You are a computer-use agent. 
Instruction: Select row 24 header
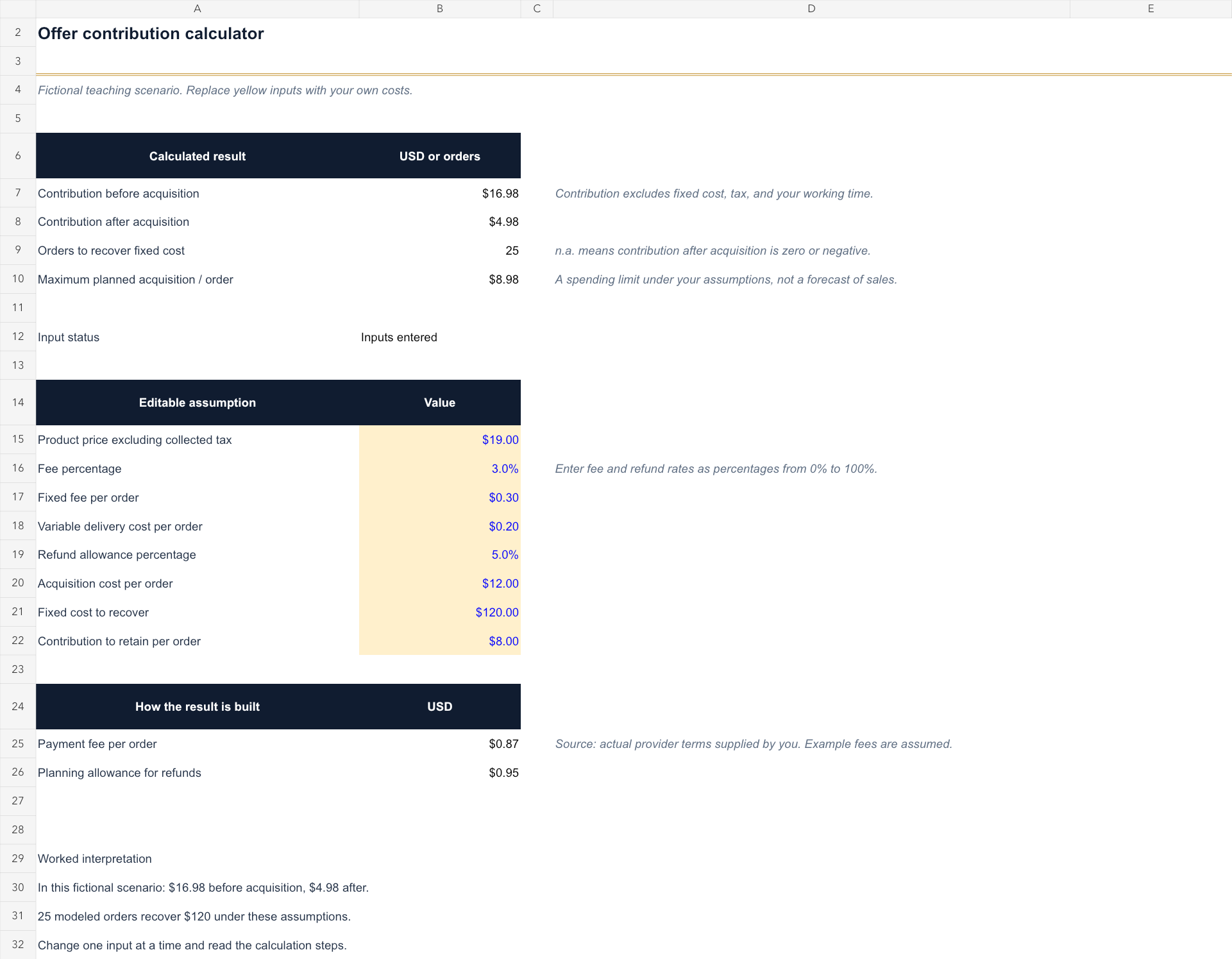point(18,706)
